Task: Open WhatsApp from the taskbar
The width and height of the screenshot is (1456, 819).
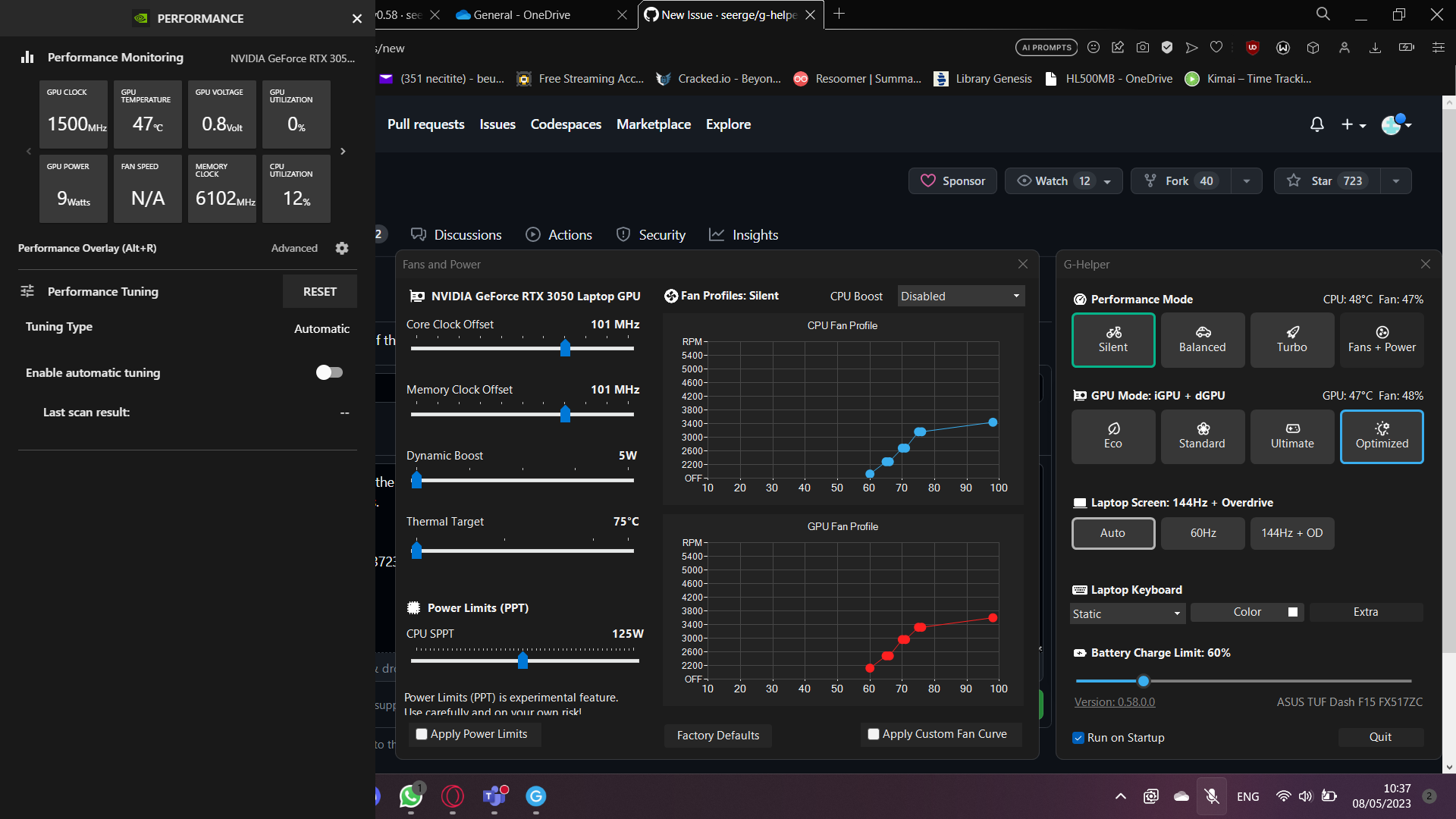Action: 410,795
